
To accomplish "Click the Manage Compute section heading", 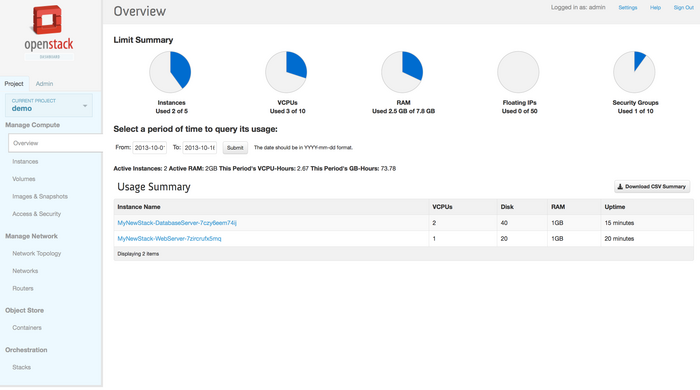I will click(x=33, y=125).
